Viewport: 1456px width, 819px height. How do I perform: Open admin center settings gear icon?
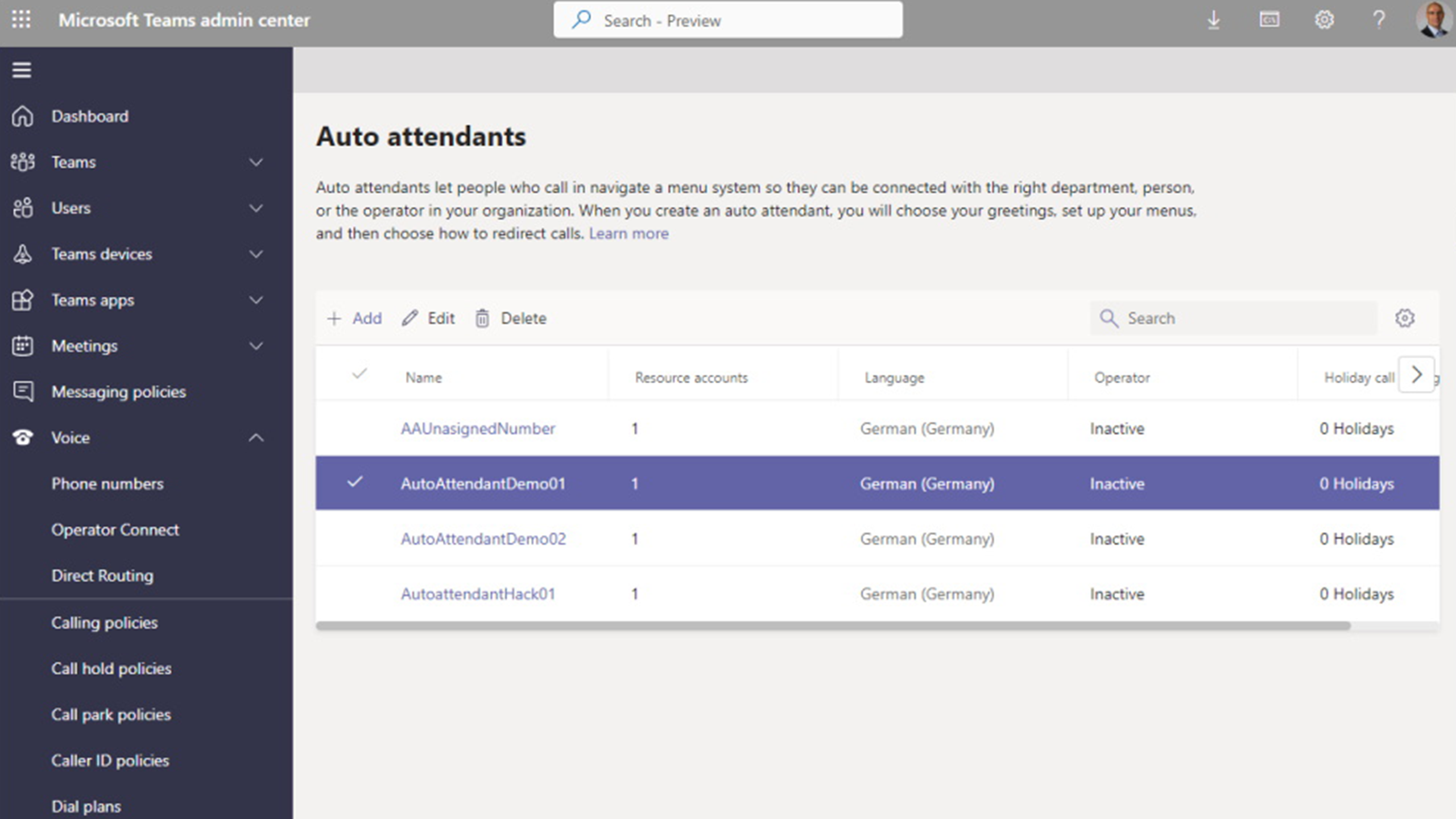1324,19
